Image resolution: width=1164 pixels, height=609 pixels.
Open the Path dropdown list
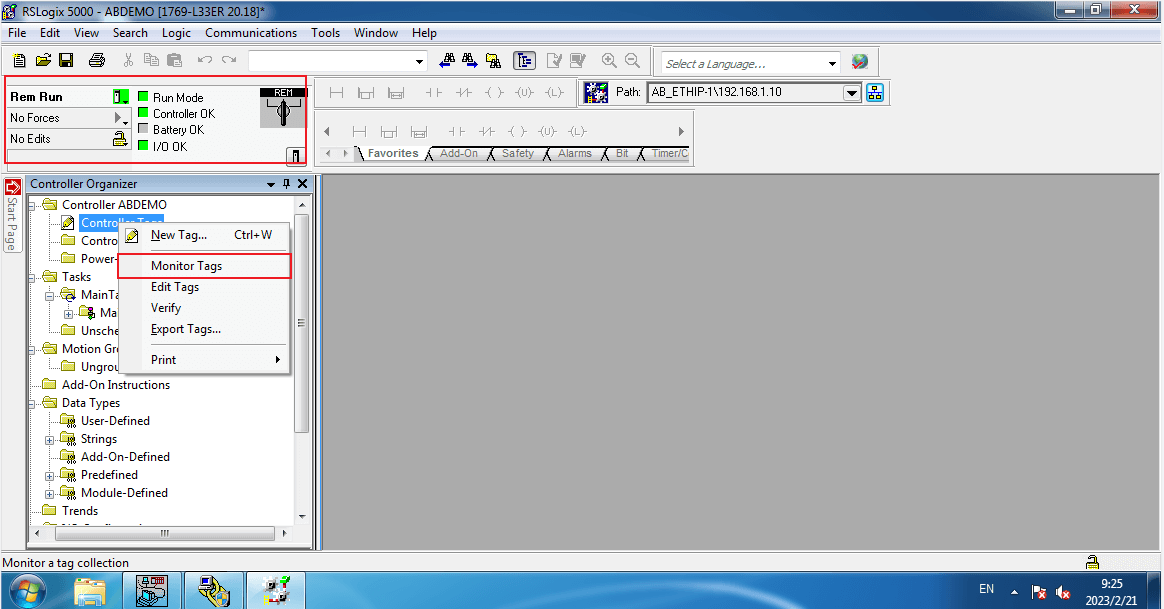(x=852, y=93)
